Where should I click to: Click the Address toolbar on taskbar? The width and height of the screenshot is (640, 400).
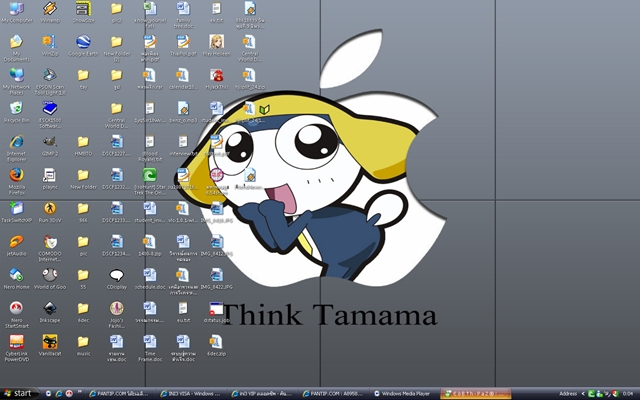tap(568, 394)
